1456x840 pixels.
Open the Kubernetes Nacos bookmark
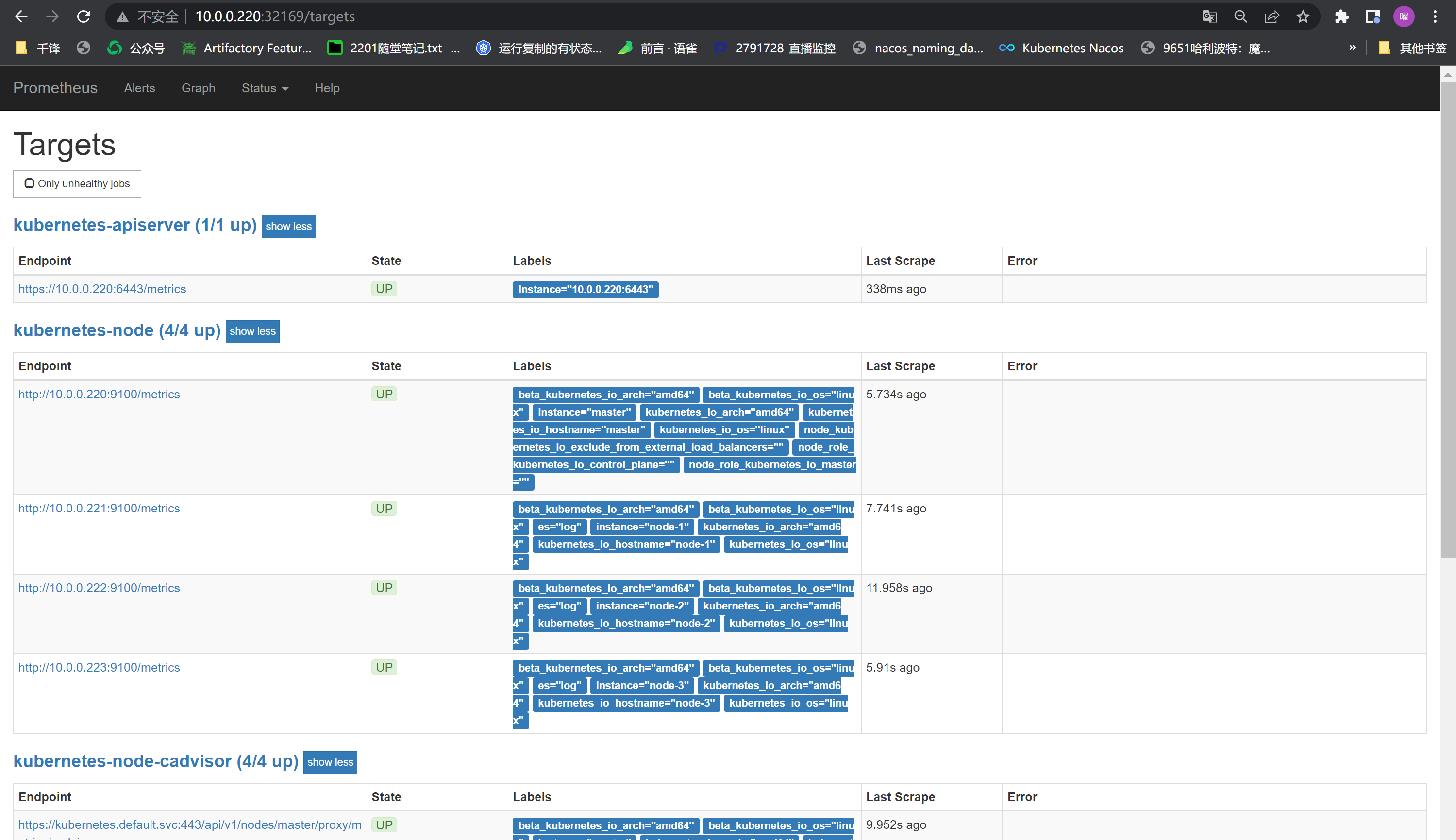pyautogui.click(x=1061, y=48)
